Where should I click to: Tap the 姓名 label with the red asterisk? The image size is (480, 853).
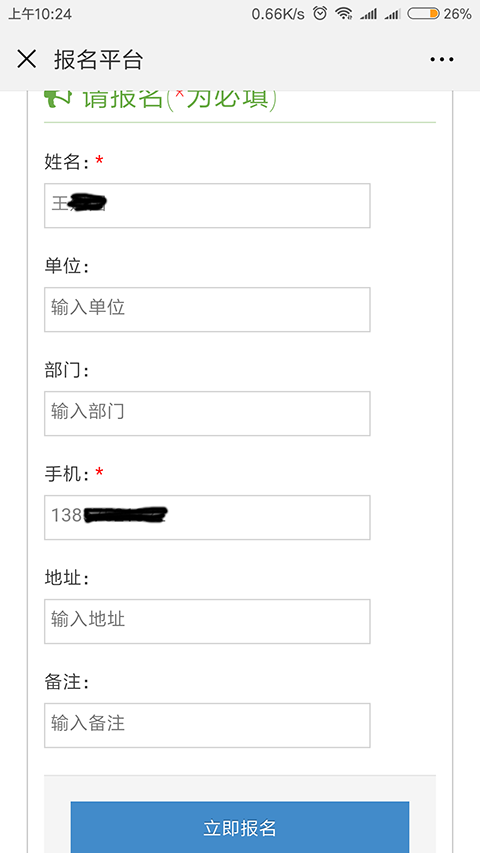(x=73, y=162)
